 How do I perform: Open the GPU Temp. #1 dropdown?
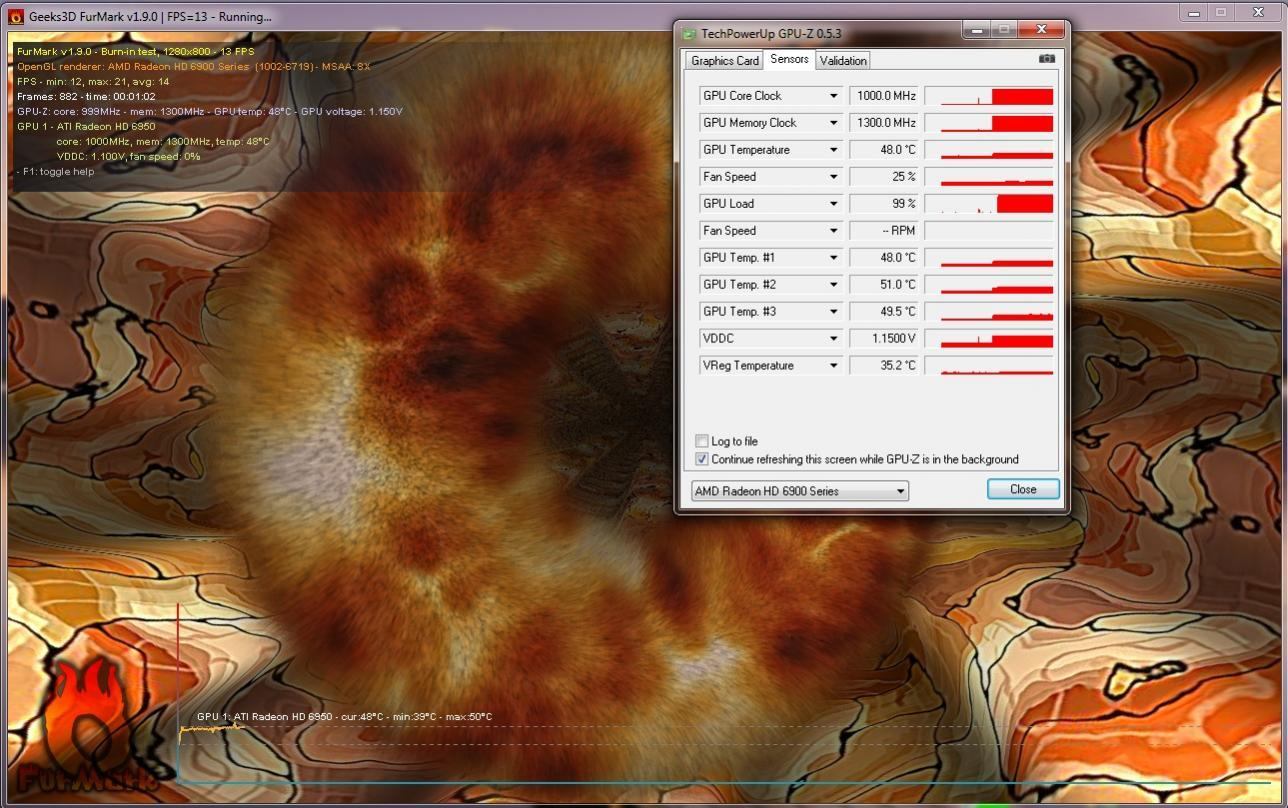tap(833, 258)
